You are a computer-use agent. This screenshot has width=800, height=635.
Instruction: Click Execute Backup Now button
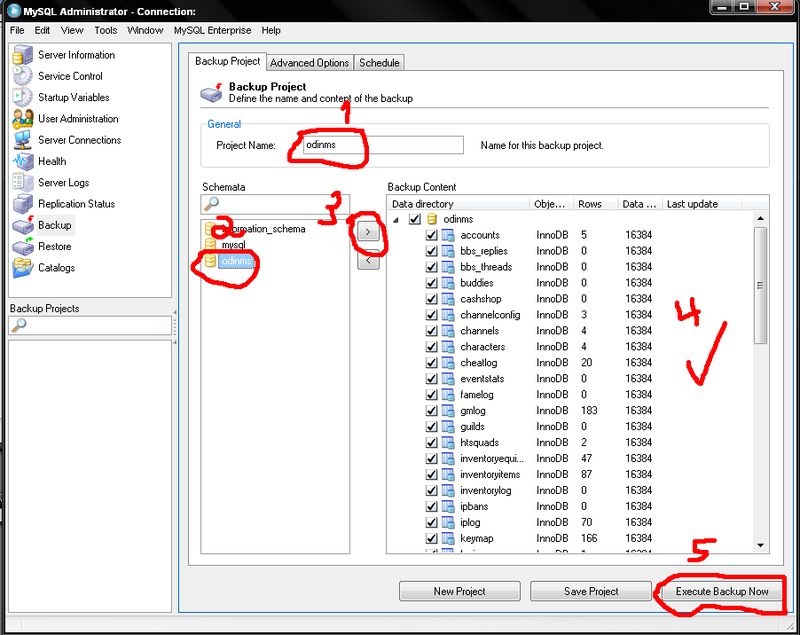[x=722, y=591]
